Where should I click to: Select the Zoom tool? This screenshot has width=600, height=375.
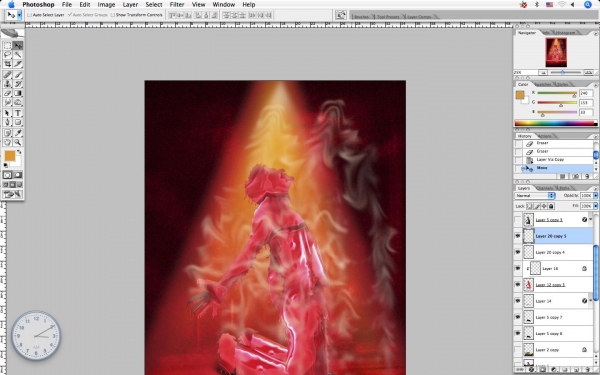pos(18,142)
